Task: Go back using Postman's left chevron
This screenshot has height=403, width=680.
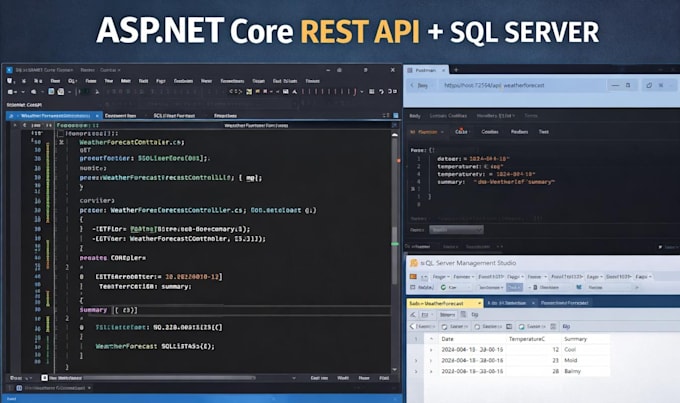Action: tap(412, 85)
